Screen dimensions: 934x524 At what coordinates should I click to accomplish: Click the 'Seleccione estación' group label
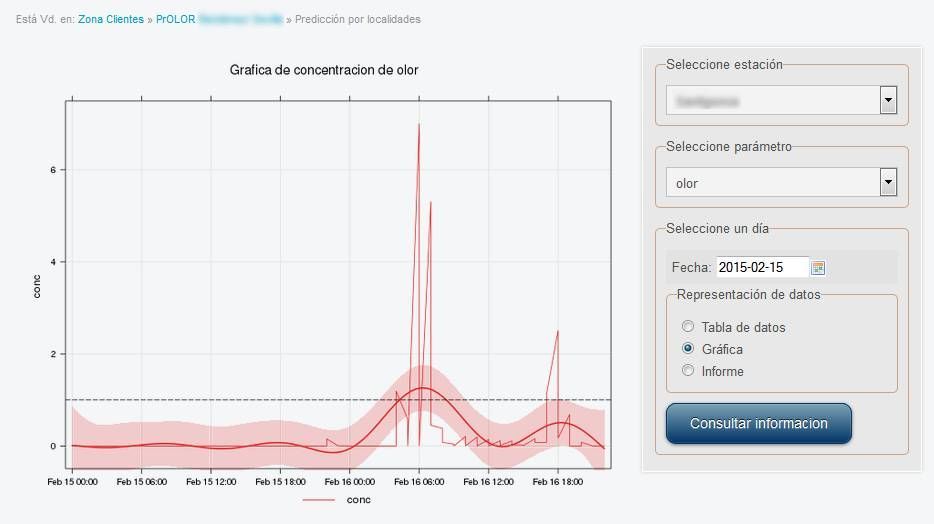click(x=724, y=64)
